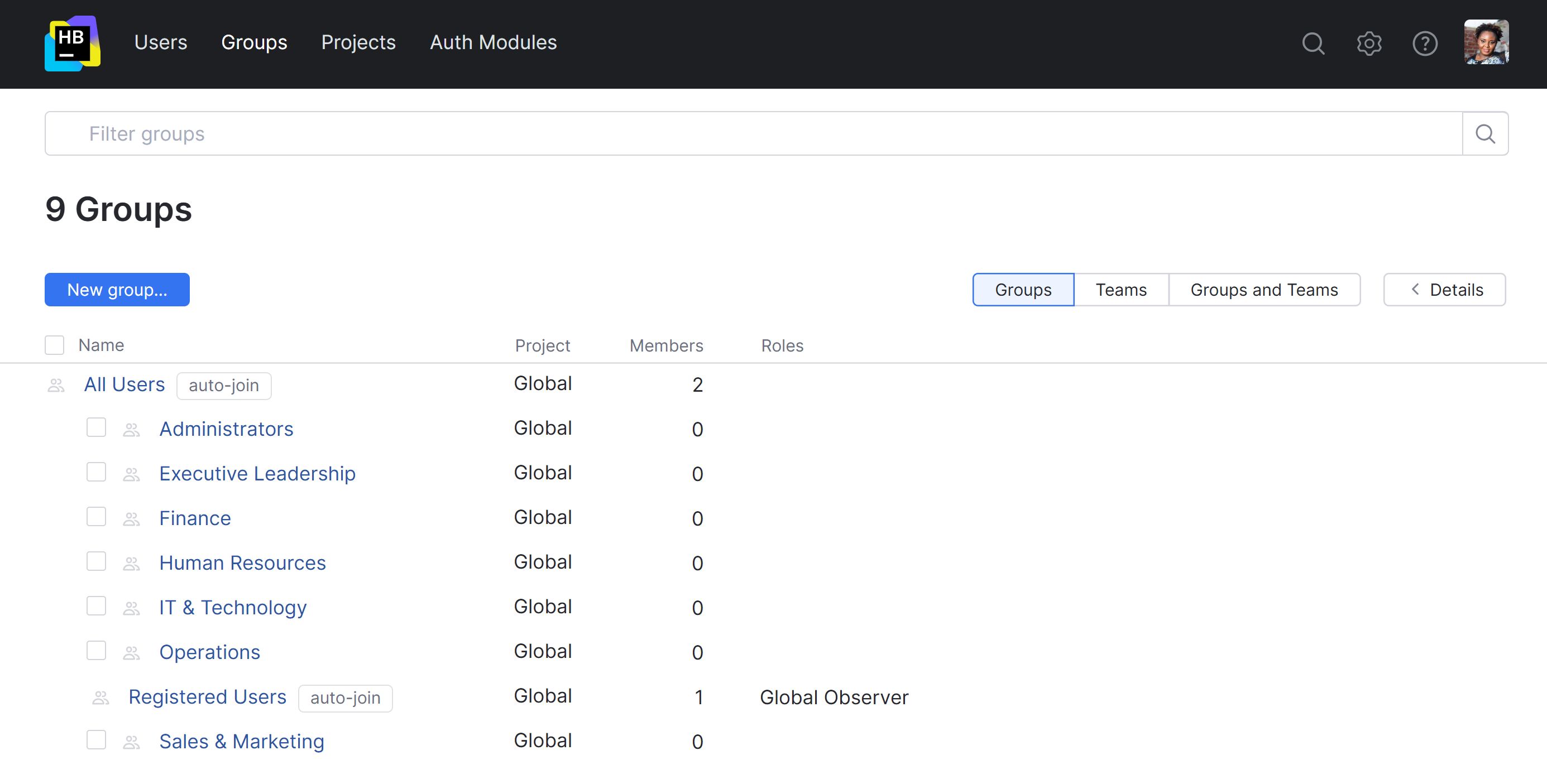Open administration settings gear icon

click(x=1369, y=43)
